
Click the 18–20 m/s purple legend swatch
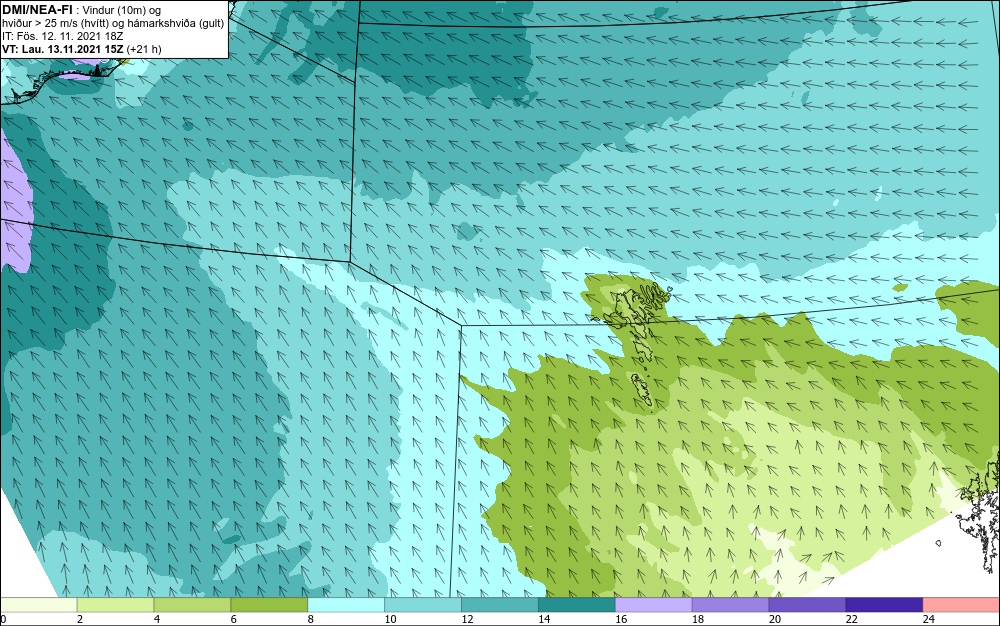730,605
